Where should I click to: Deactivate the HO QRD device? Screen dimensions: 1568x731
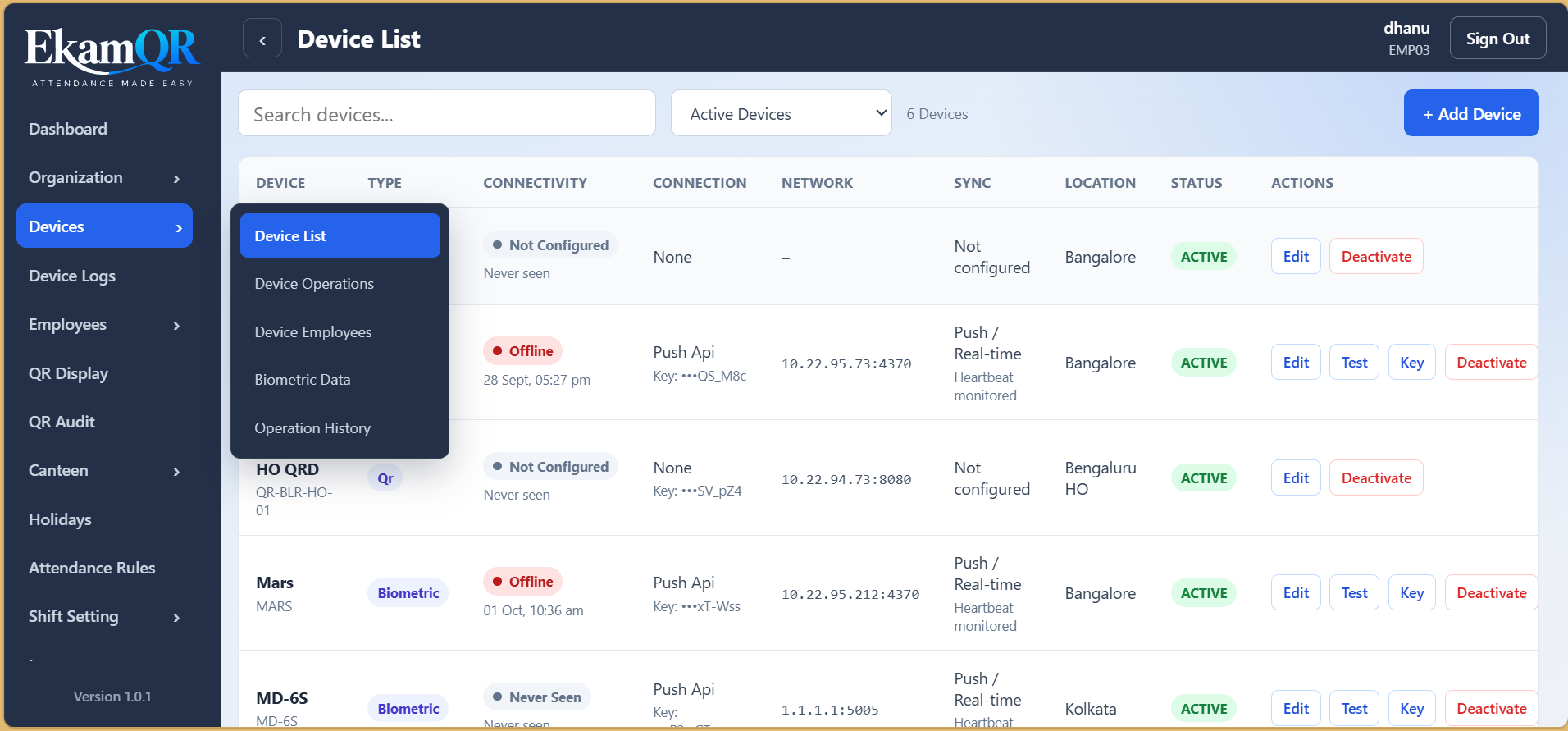1376,477
